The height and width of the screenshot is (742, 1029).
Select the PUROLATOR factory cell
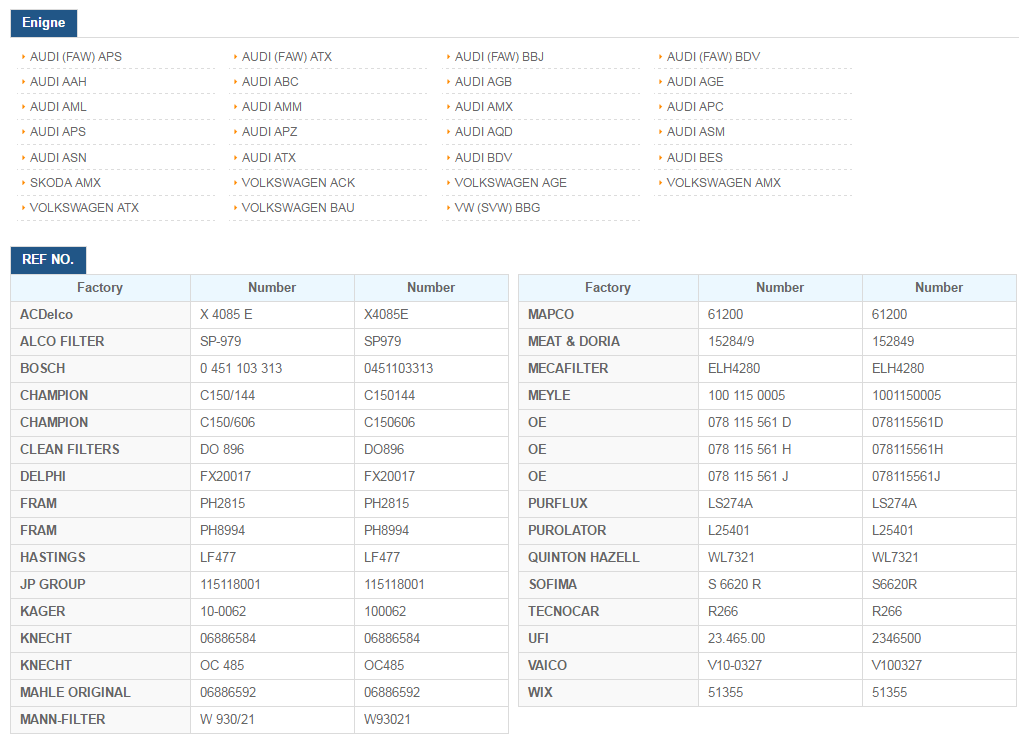(x=608, y=530)
